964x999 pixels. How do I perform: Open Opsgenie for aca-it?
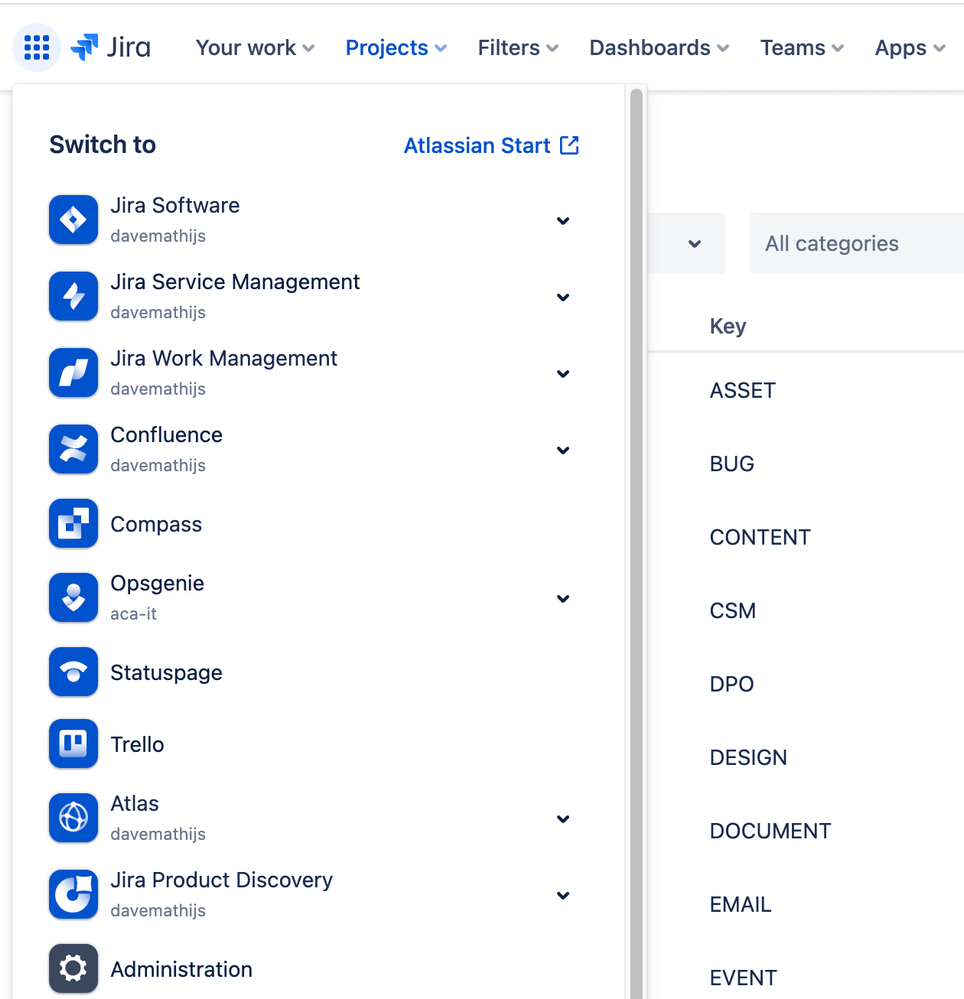coord(157,583)
